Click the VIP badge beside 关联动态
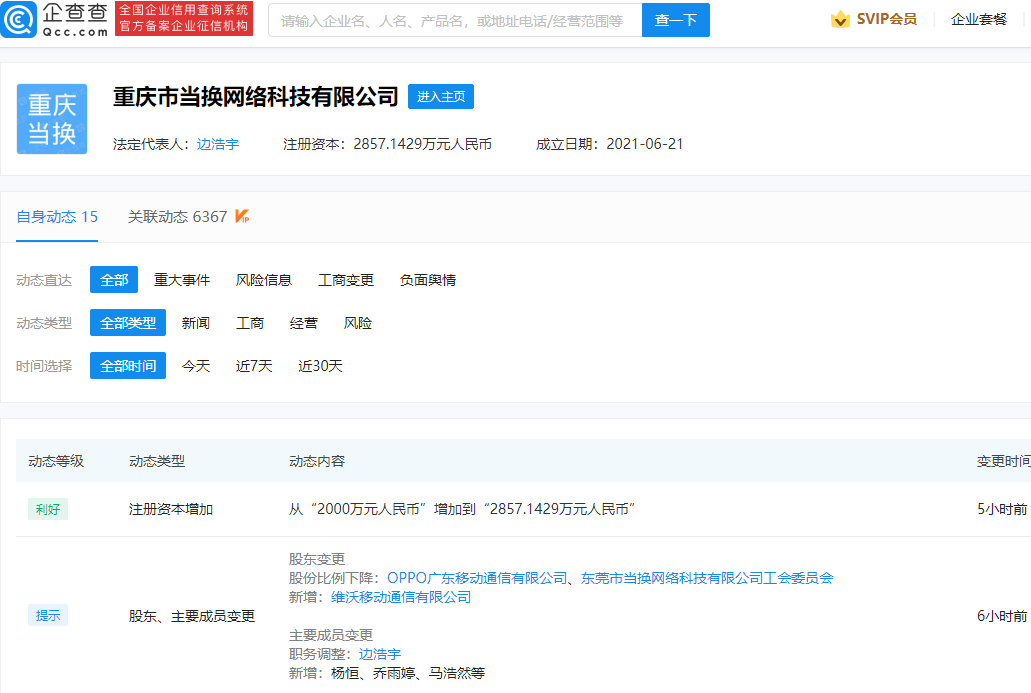Screen dimensions: 1031x693 (x=242, y=217)
